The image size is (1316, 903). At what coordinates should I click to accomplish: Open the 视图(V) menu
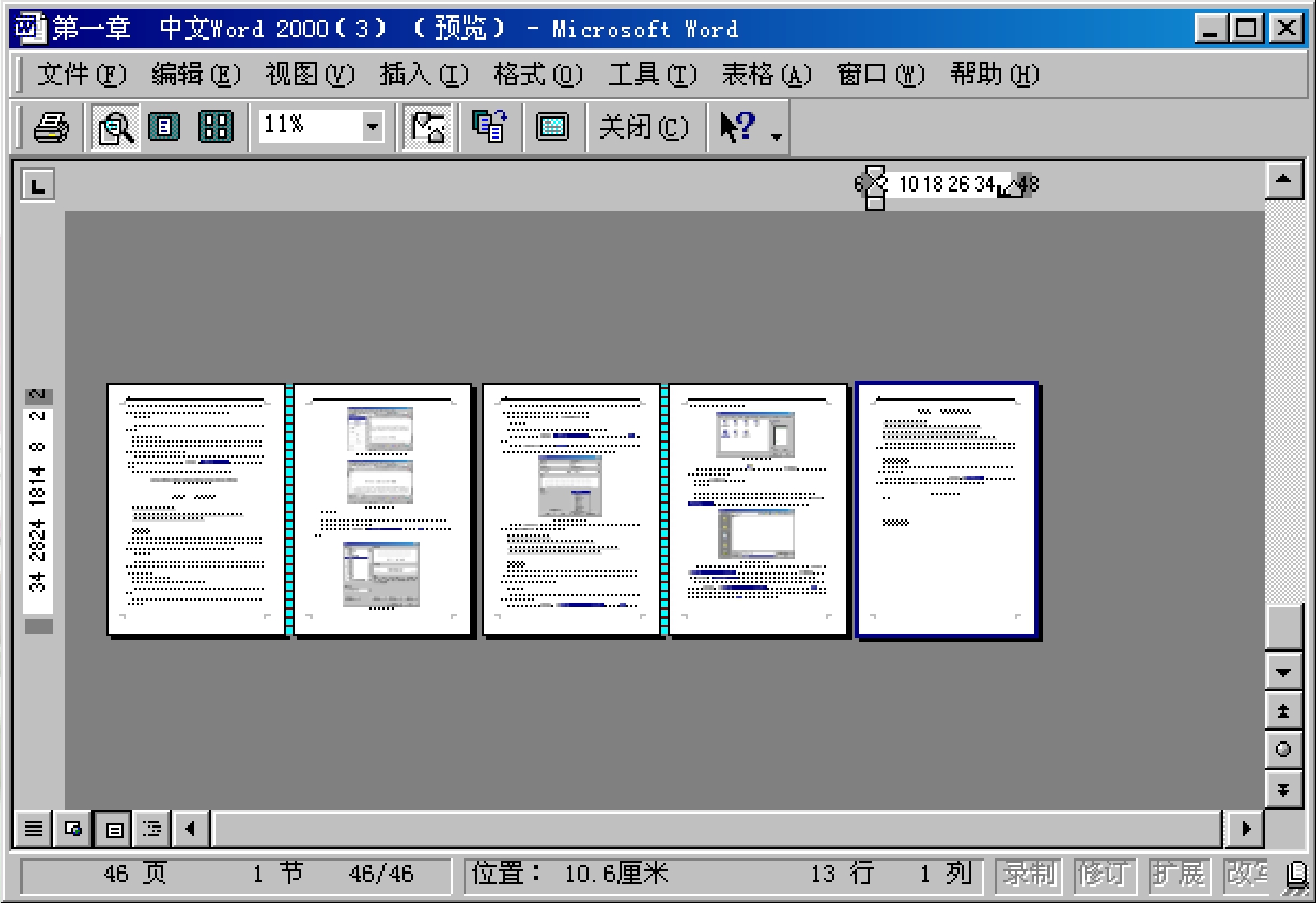click(x=310, y=74)
